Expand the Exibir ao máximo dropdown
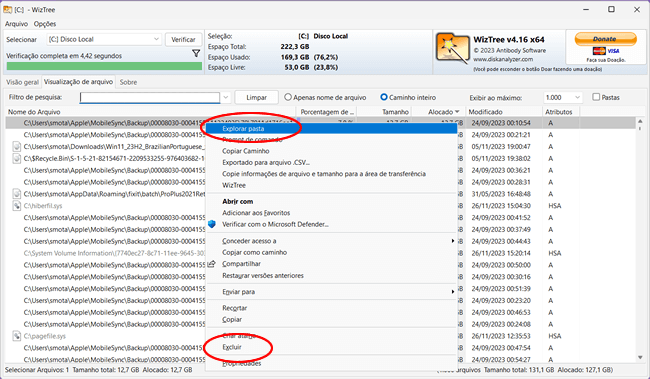This screenshot has width=650, height=379. coord(563,97)
